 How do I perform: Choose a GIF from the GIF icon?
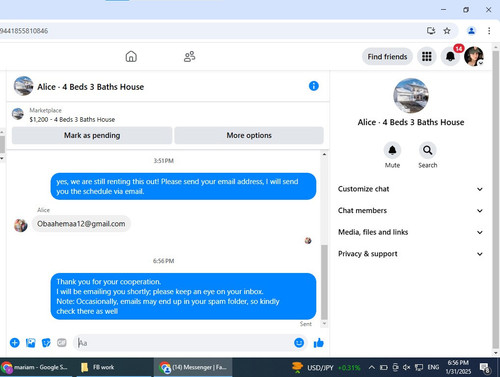click(x=62, y=343)
